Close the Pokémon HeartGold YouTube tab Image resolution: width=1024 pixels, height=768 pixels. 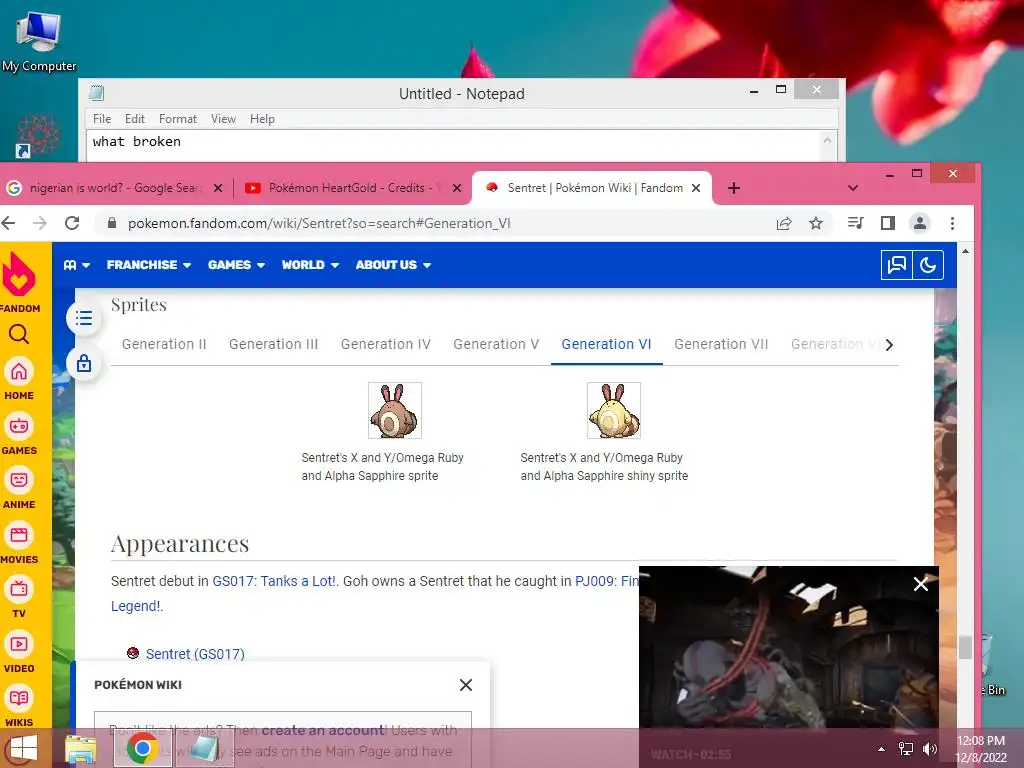[x=457, y=188]
